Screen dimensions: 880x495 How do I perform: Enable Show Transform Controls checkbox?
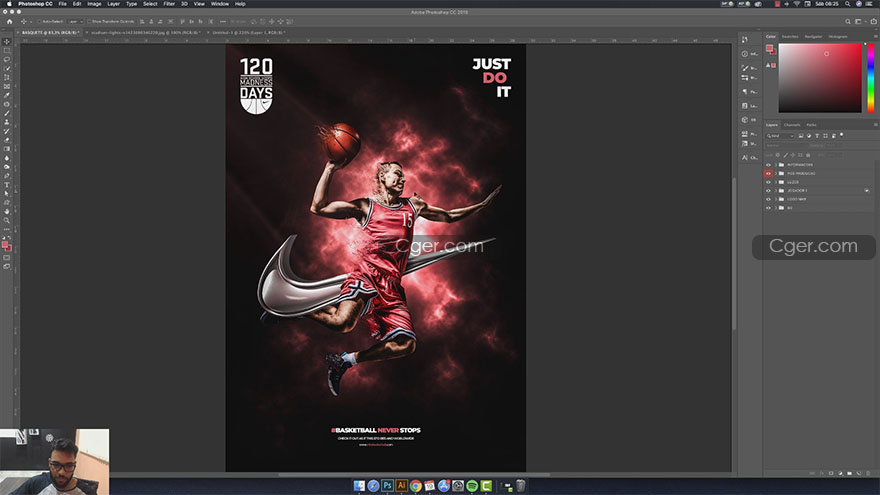89,21
